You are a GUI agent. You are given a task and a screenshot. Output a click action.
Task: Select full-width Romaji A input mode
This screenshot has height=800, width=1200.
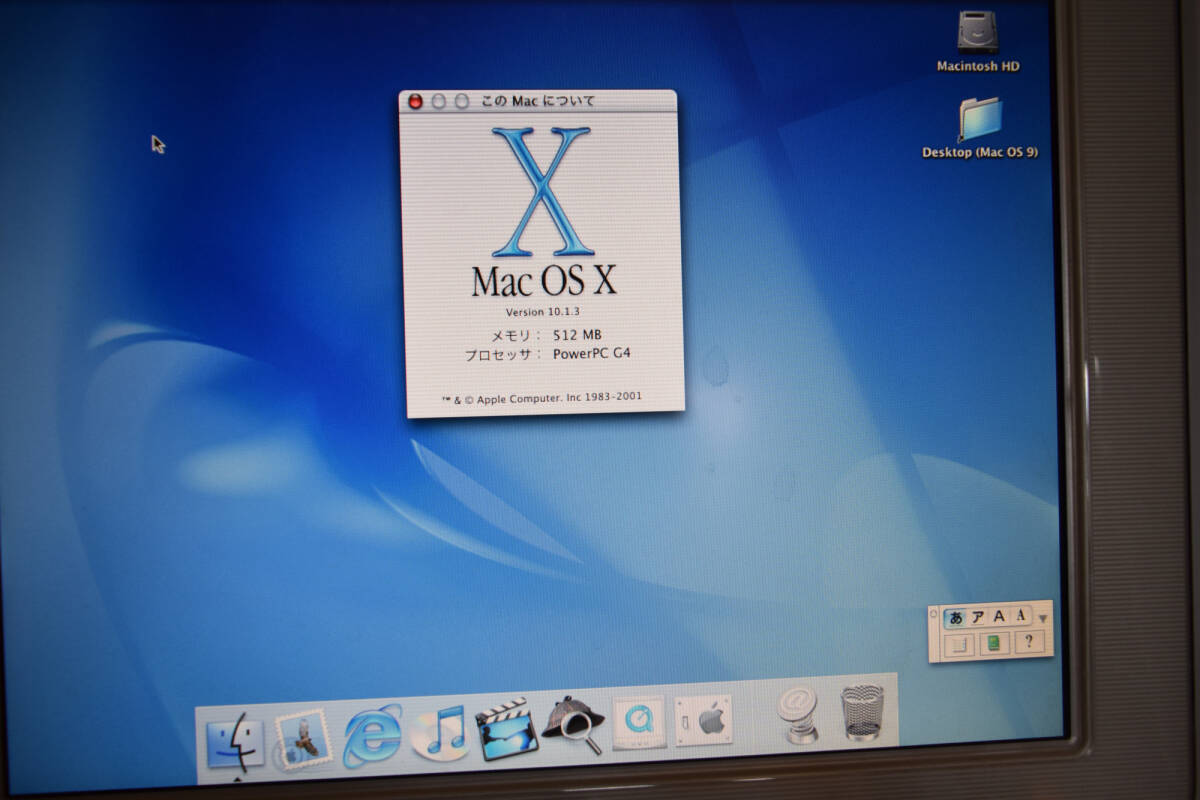[x=998, y=616]
